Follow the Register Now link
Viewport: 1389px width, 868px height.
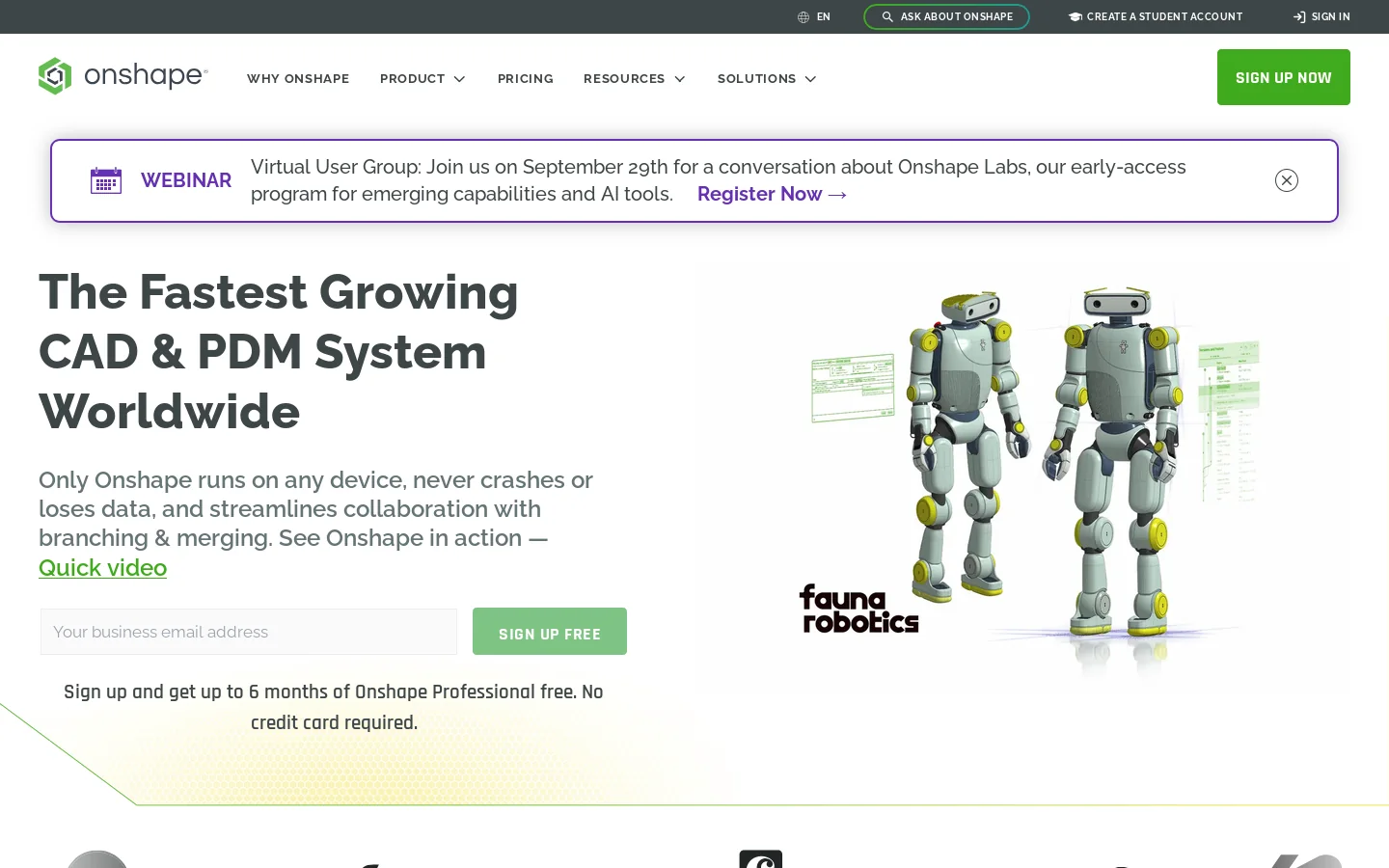772,194
